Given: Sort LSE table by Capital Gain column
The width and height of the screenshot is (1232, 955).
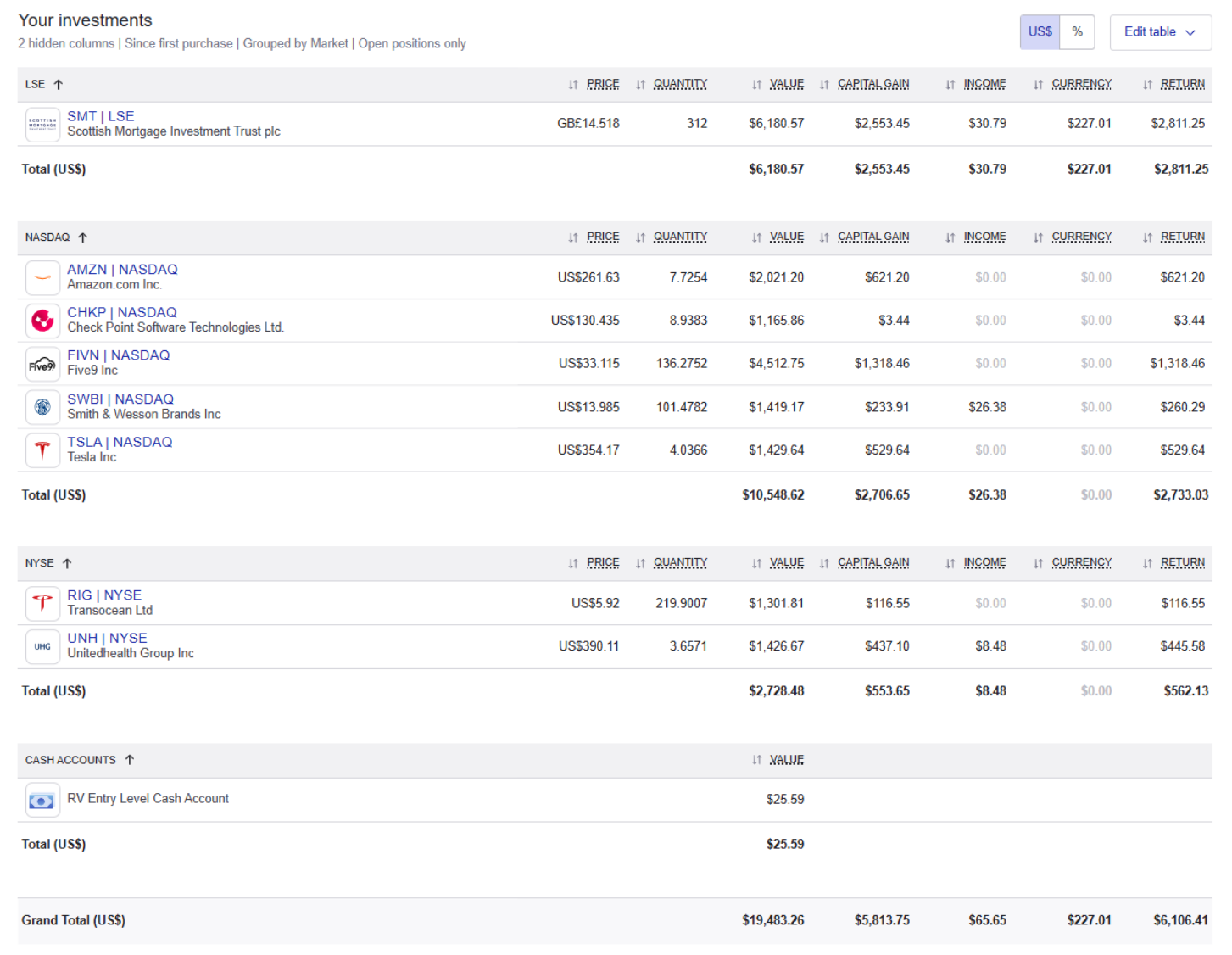Looking at the screenshot, I should click(864, 84).
